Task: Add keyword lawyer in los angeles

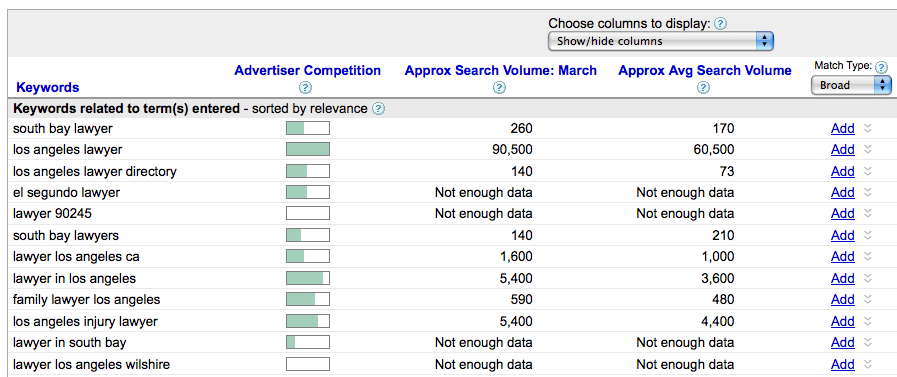Action: 843,278
